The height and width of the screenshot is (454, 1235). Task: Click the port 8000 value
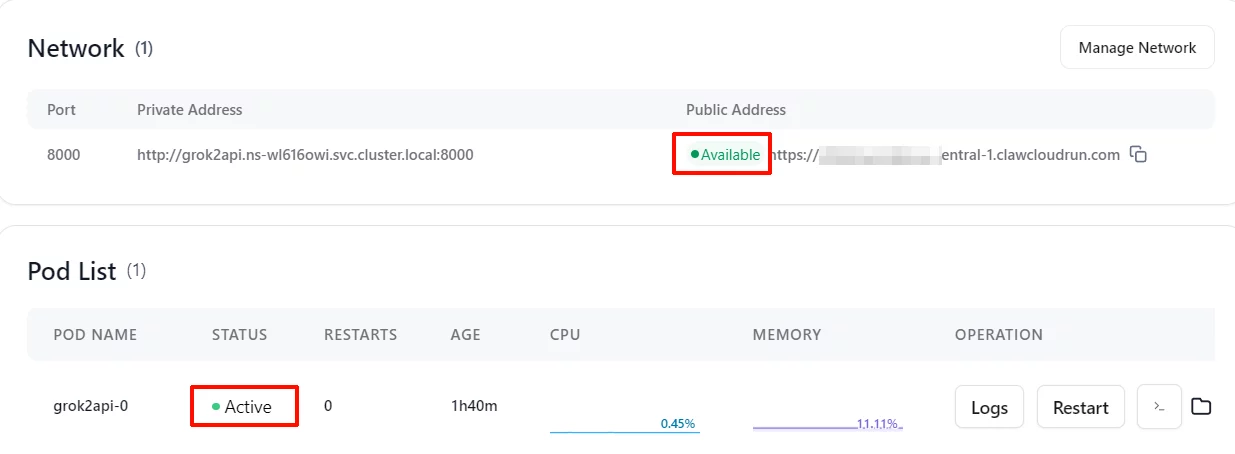tap(63, 155)
